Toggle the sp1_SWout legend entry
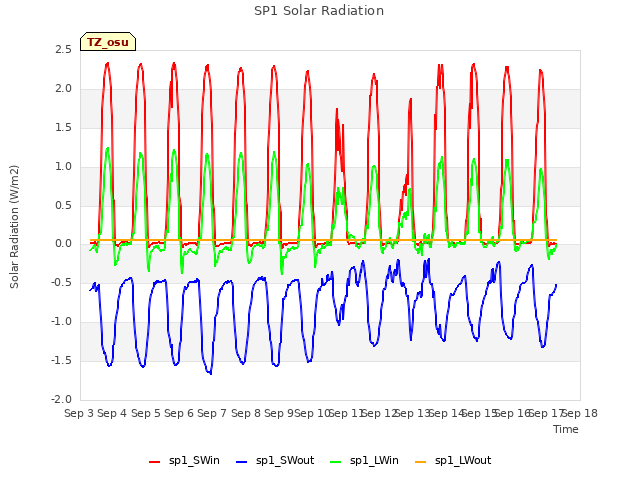Screen dimensions: 640x480 pyautogui.click(x=276, y=461)
